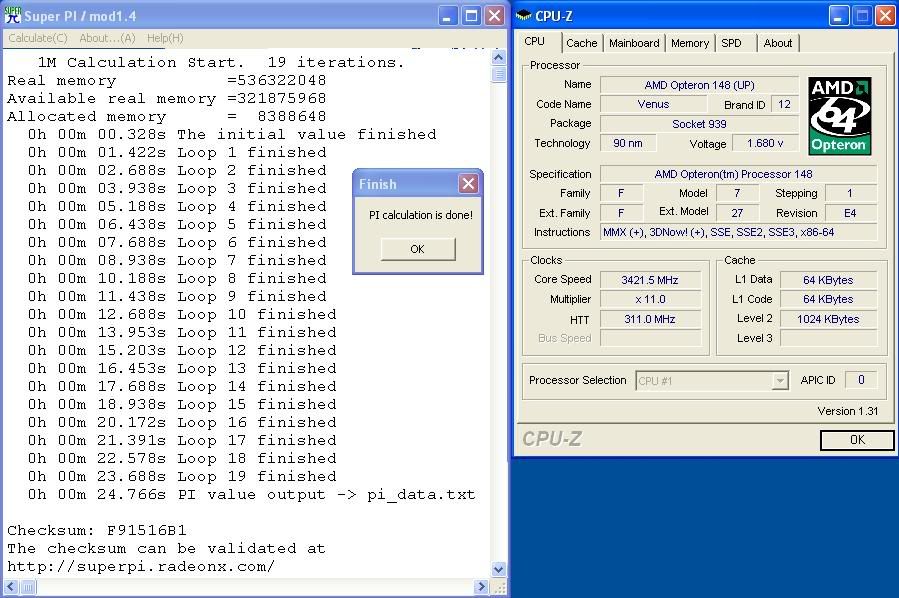Switch to the Memory tab in CPU-Z
The width and height of the screenshot is (899, 598).
(x=690, y=43)
